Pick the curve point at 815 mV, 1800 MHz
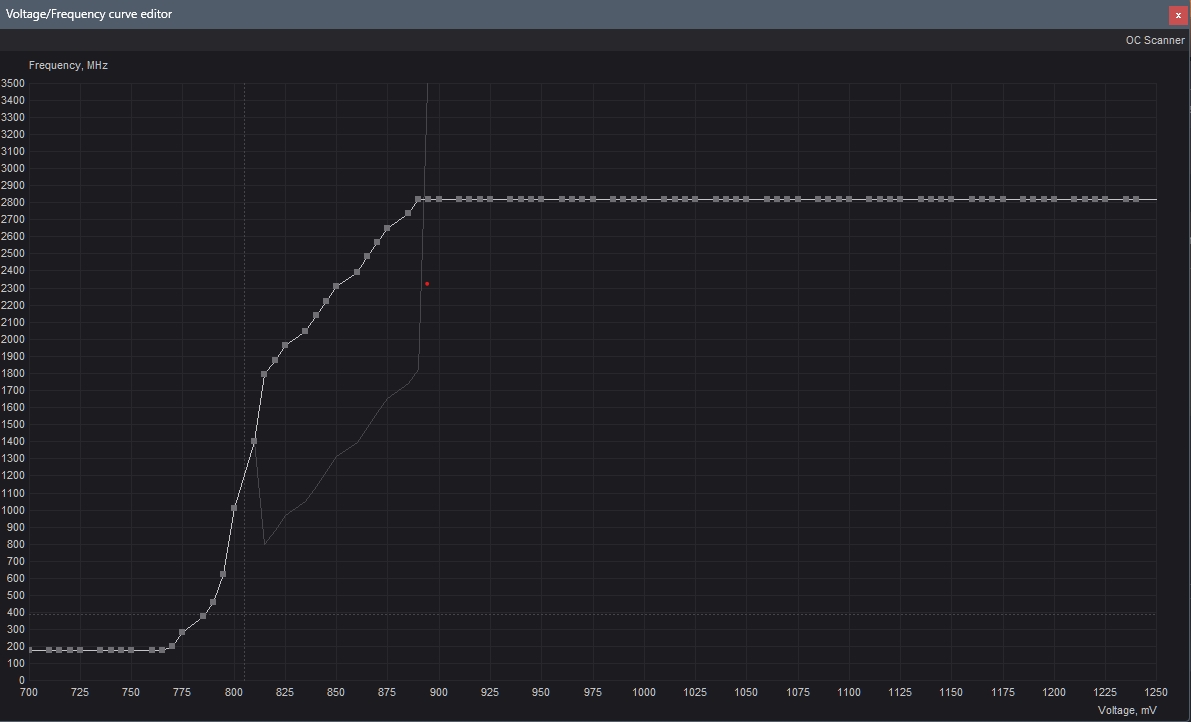 point(264,374)
